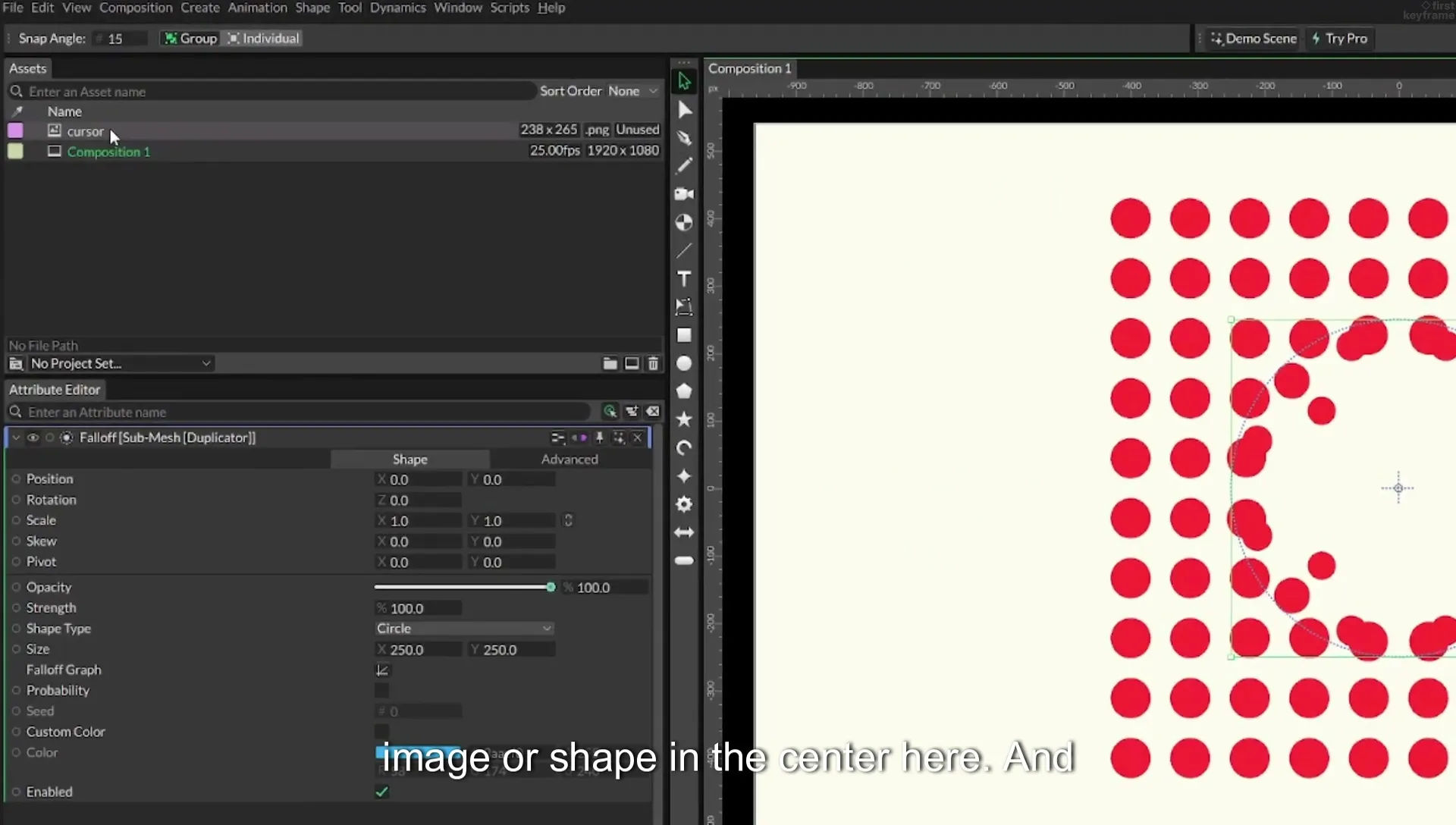Toggle visibility eye of Falloff layer
Screen dimensions: 1456x825
[x=33, y=438]
